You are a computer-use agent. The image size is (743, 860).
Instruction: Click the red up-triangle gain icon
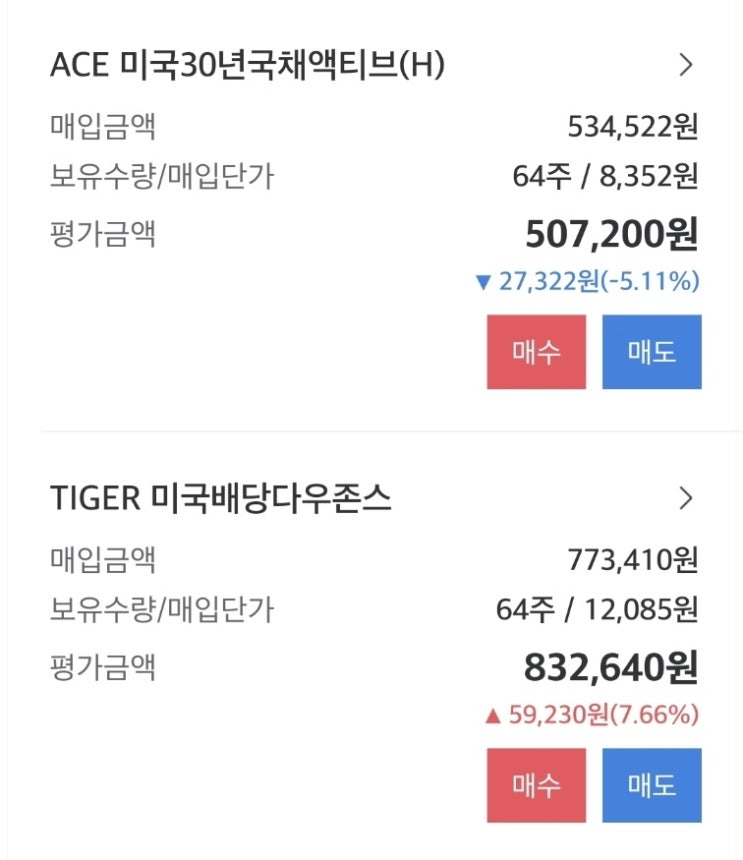click(x=491, y=716)
